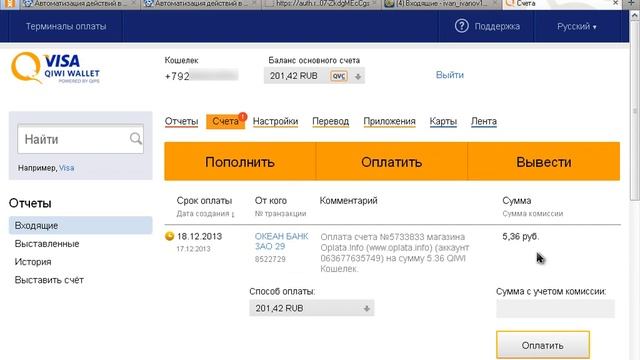
Task: Expand the main account balance dropdown
Action: click(x=314, y=76)
